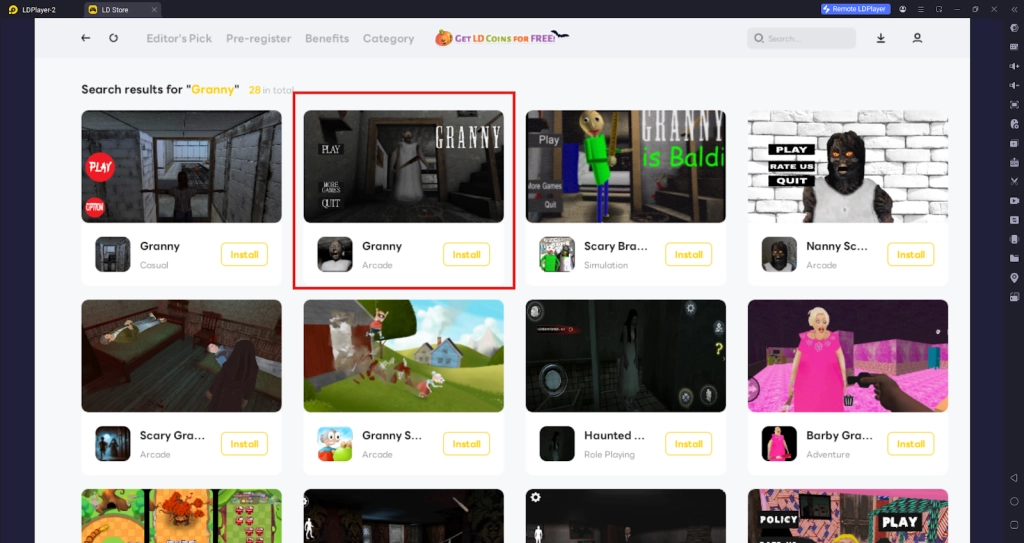Install the Arcade Granny game
Image resolution: width=1024 pixels, height=543 pixels.
[x=466, y=255]
